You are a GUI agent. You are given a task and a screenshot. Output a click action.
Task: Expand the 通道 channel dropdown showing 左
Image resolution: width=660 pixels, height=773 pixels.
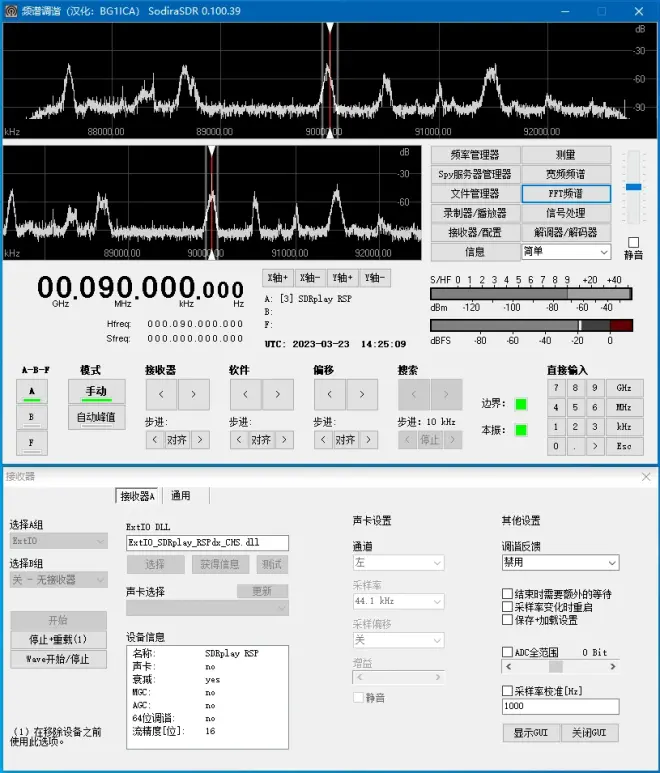[x=398, y=563]
